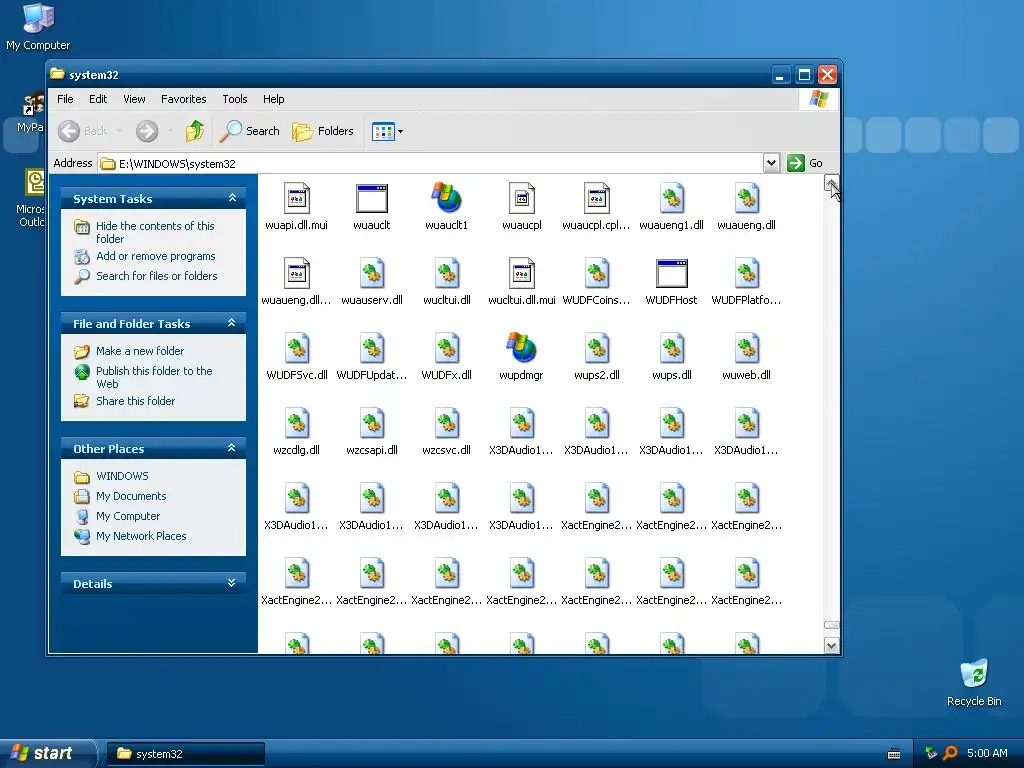Click the Start button
The height and width of the screenshot is (768, 1024).
[x=48, y=753]
